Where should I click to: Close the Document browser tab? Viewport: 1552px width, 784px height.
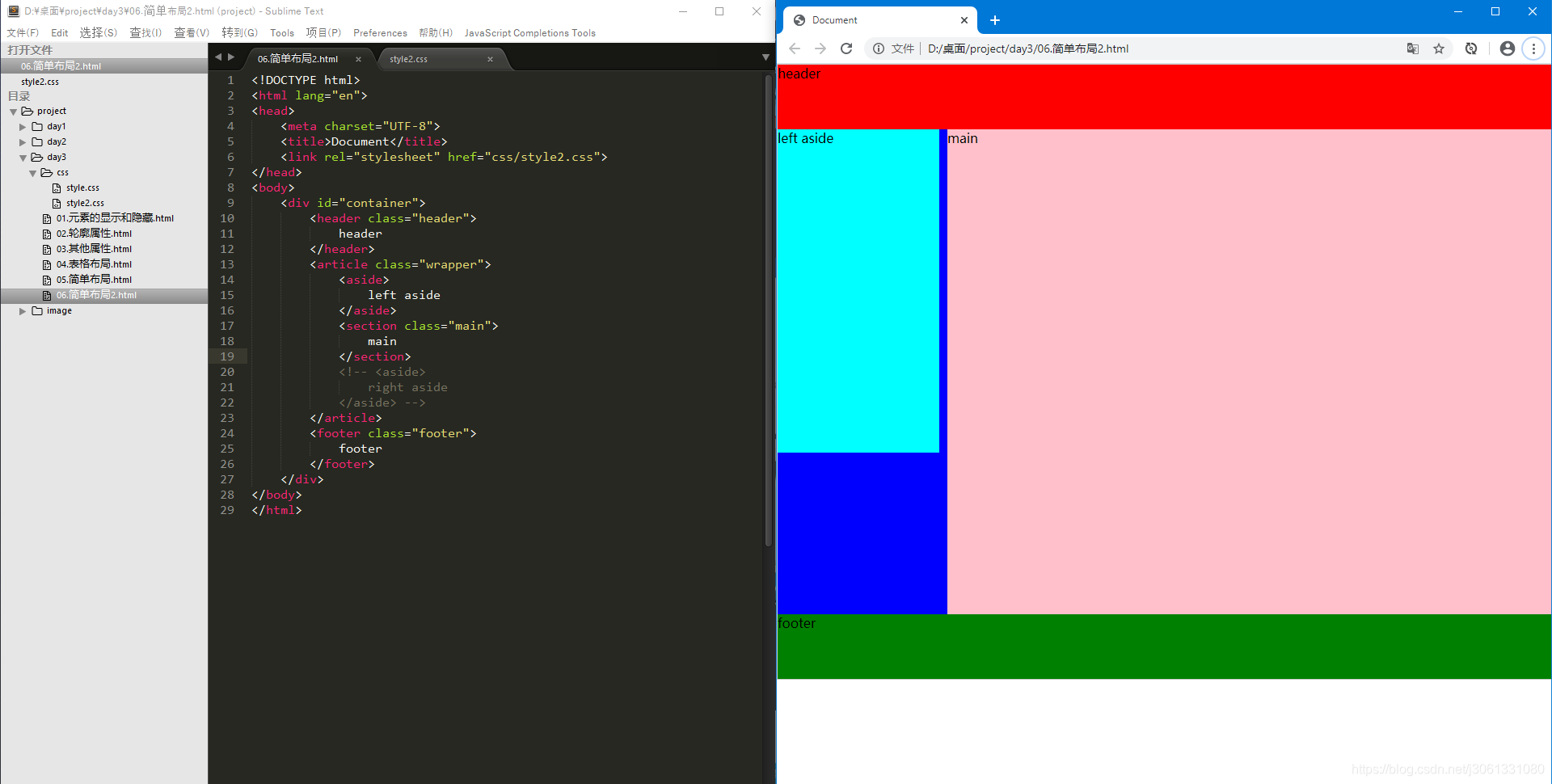964,20
